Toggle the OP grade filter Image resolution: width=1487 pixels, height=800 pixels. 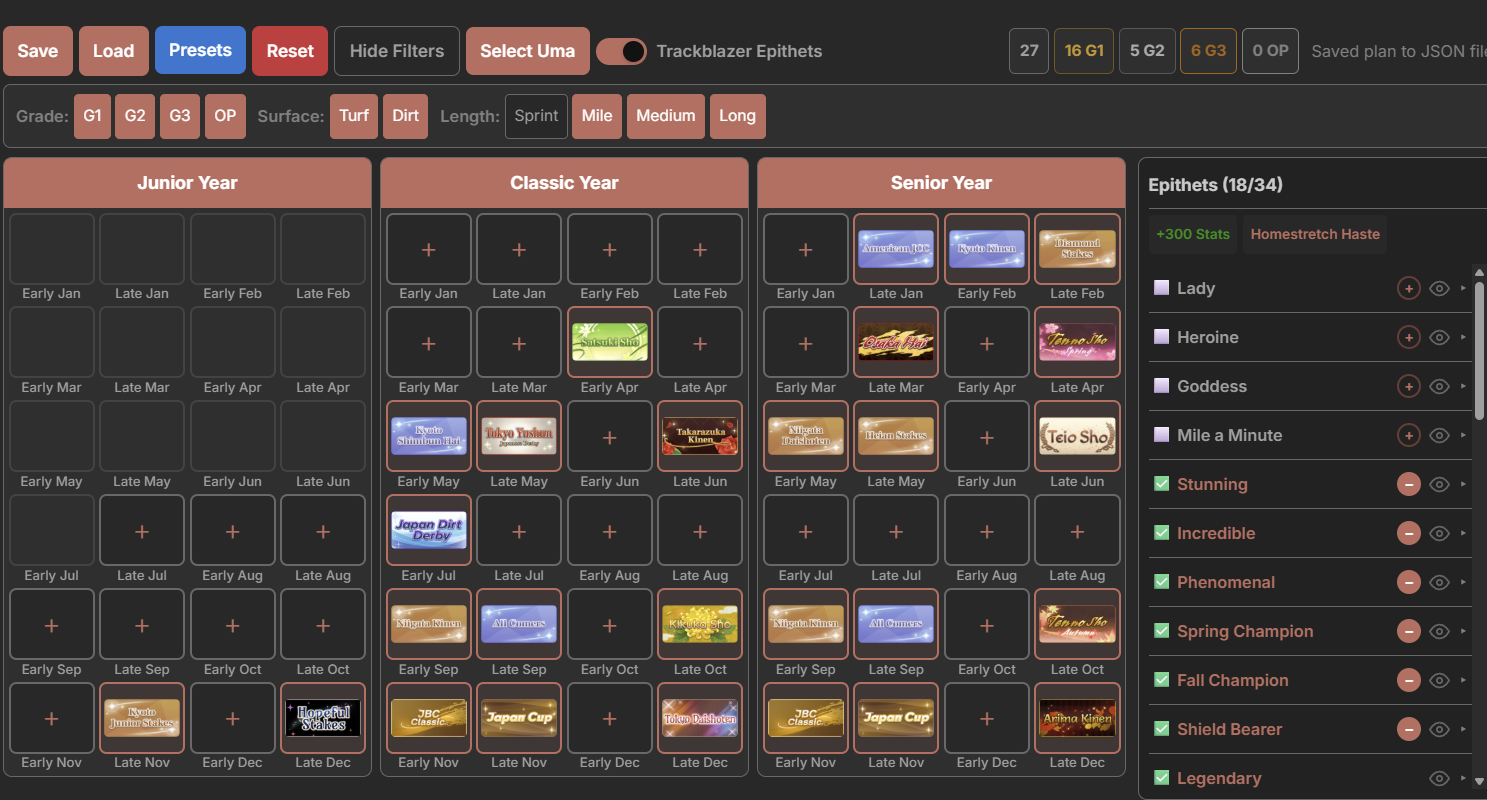225,116
